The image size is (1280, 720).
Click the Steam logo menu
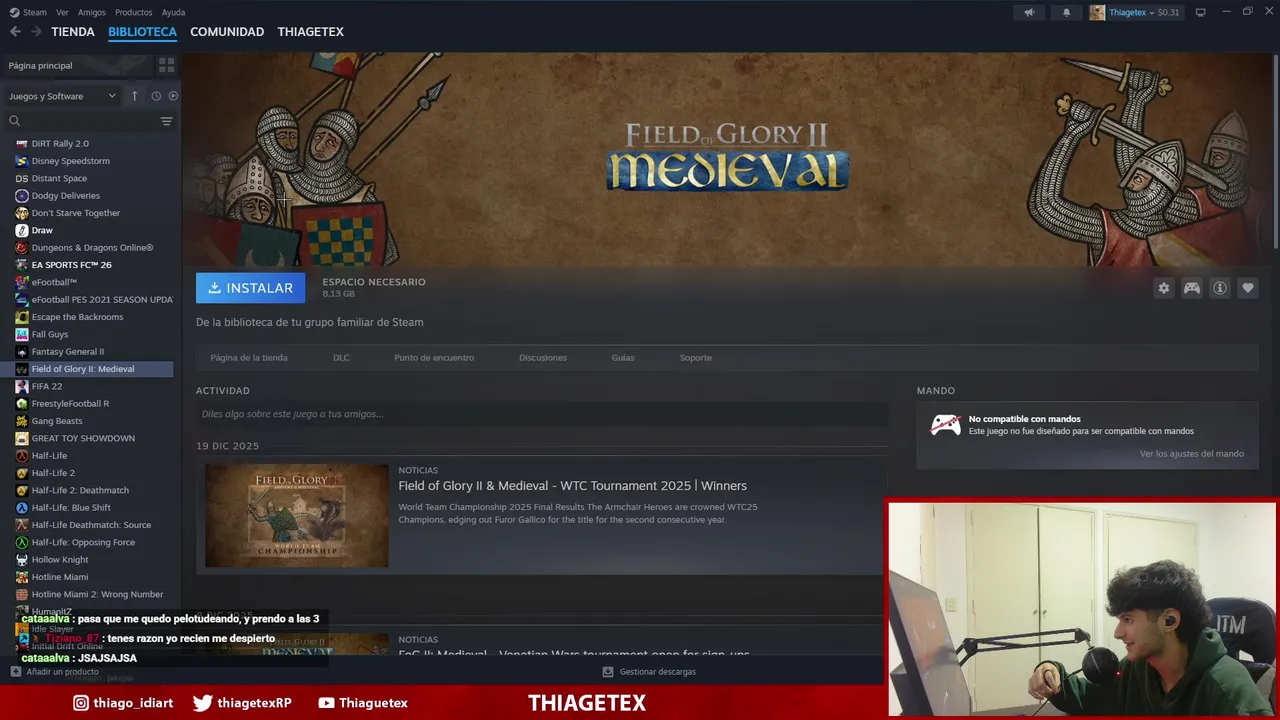tap(28, 12)
